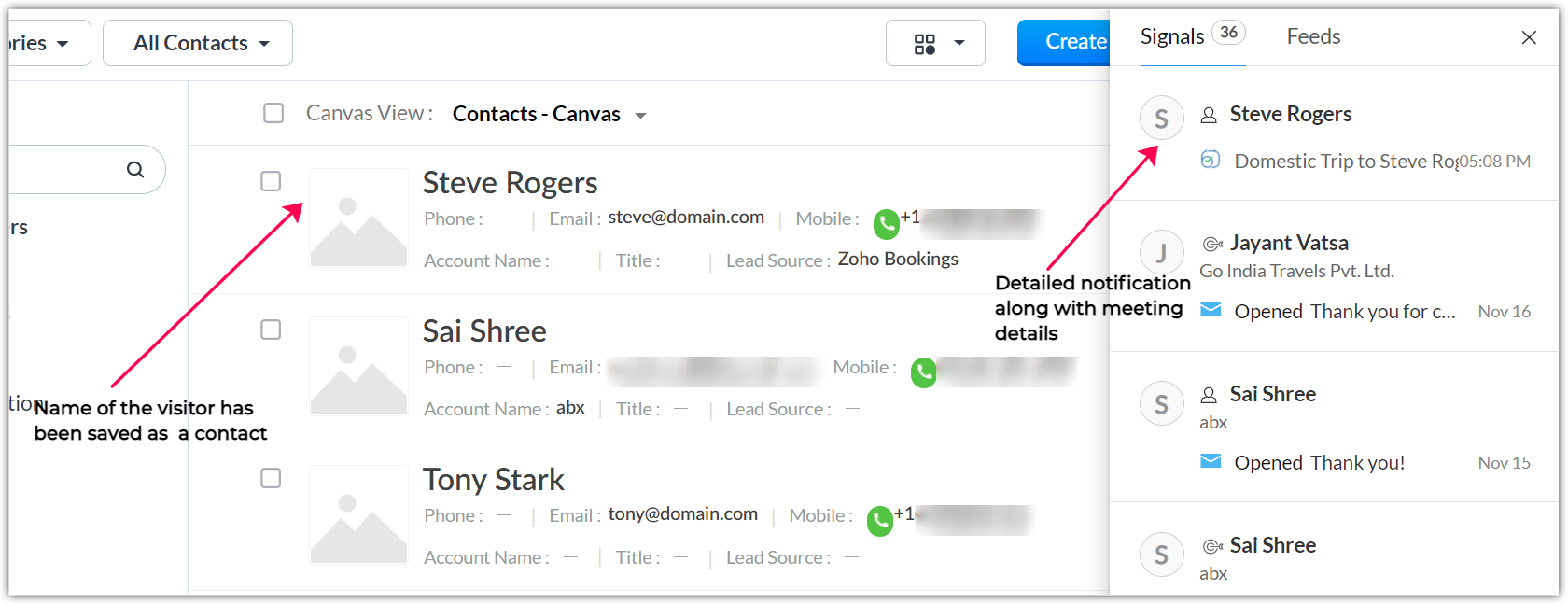Select the Signals tab
This screenshot has height=604, width=1568.
pos(1172,36)
